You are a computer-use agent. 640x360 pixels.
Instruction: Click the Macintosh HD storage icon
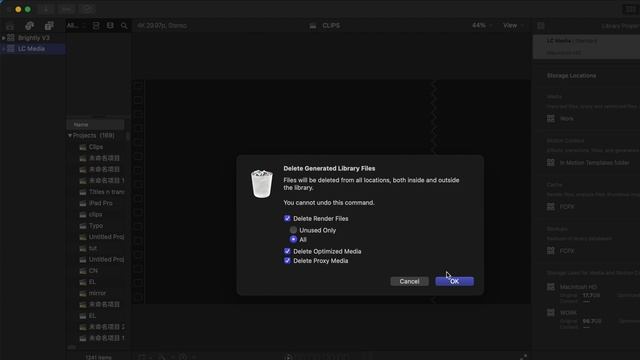coord(551,287)
